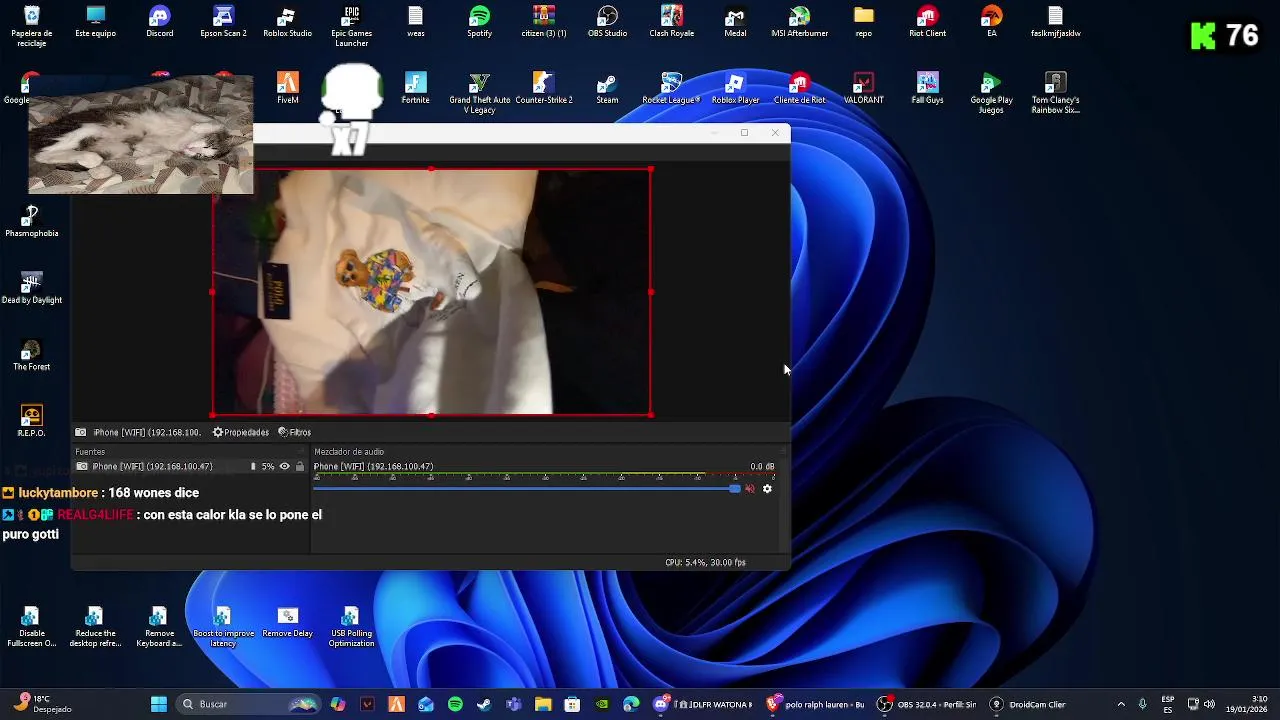Open the Medal desktop shortcut
This screenshot has height=720, width=1280.
point(735,22)
